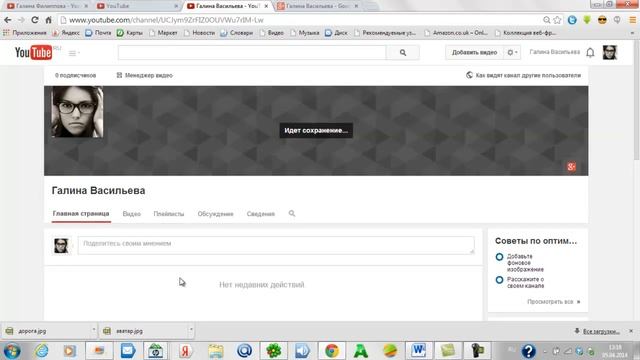
Task: Click the channel name Галина Васильева
Action: tap(98, 191)
